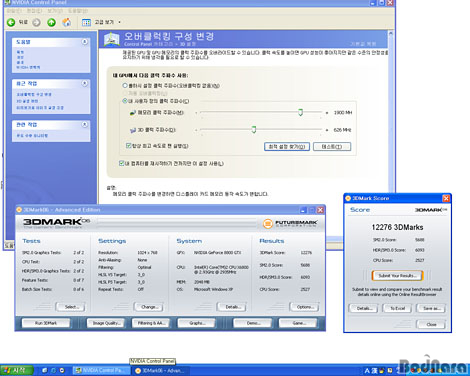Click Details... under System in 3DMark06
This screenshot has height=376, width=470.
point(232,307)
